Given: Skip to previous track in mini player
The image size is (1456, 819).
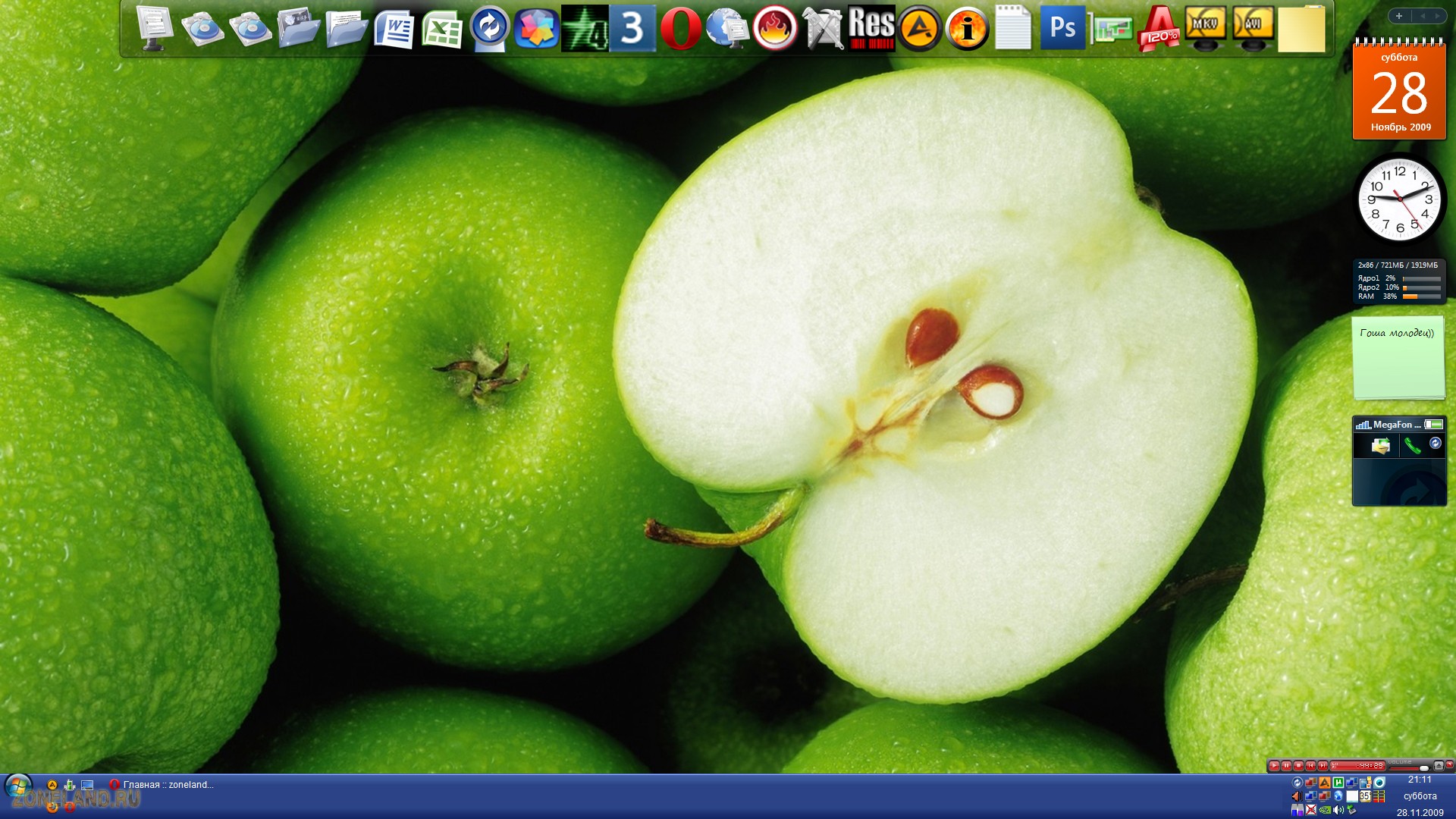Looking at the screenshot, I should (x=1310, y=766).
